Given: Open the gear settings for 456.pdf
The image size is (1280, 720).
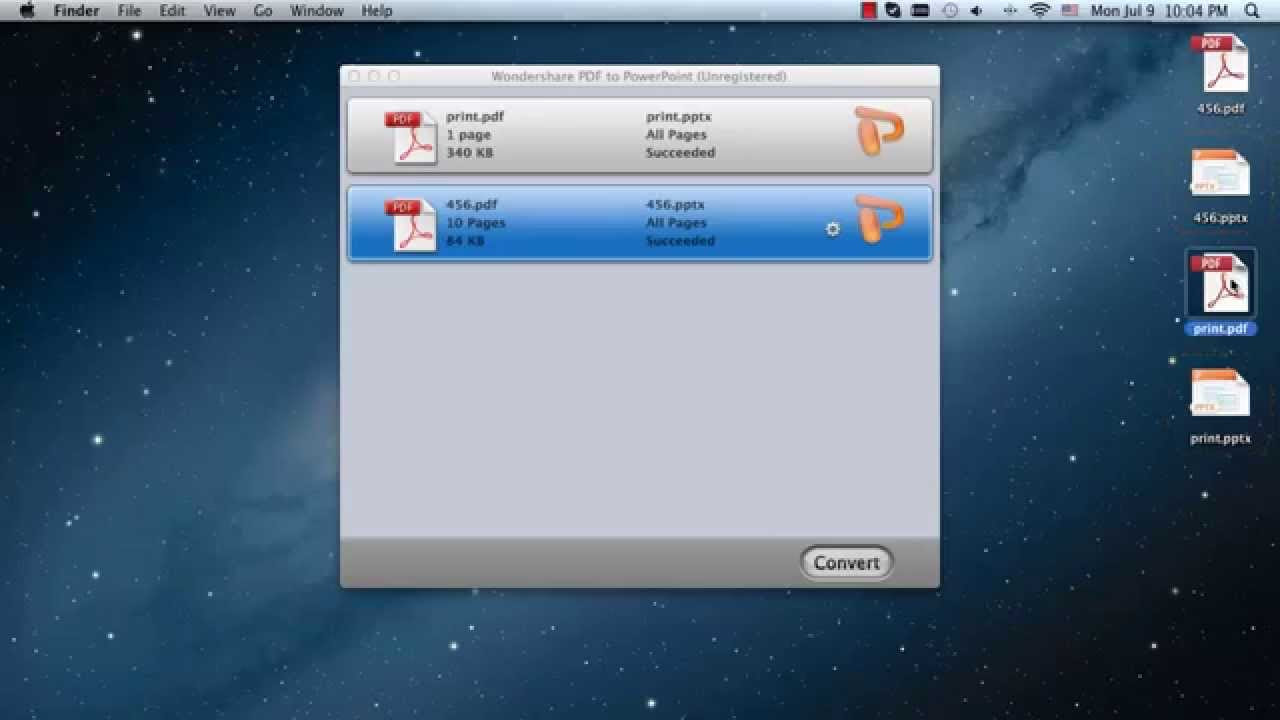Looking at the screenshot, I should 832,229.
